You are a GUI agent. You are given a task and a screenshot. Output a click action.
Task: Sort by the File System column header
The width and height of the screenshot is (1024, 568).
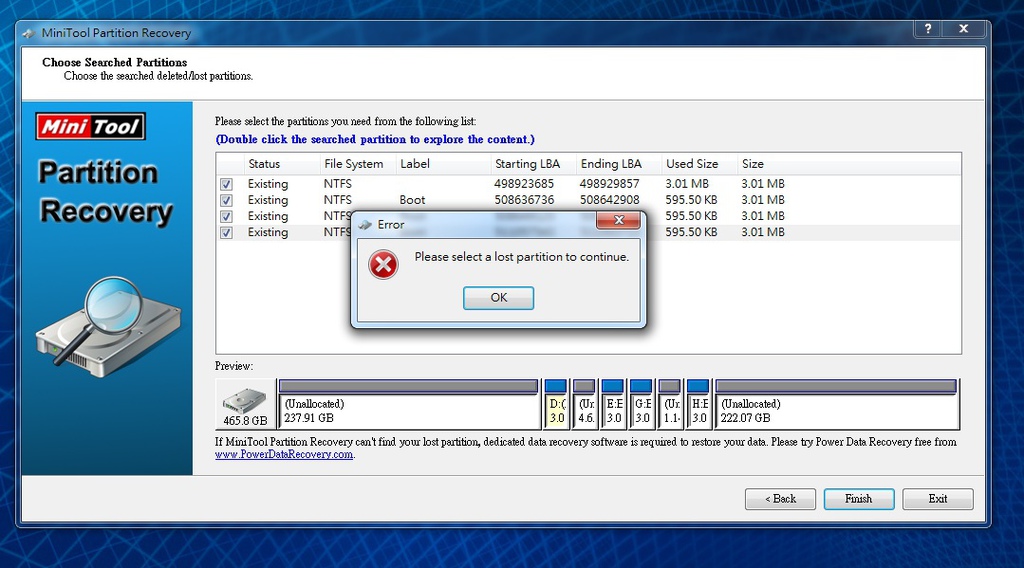(x=357, y=164)
